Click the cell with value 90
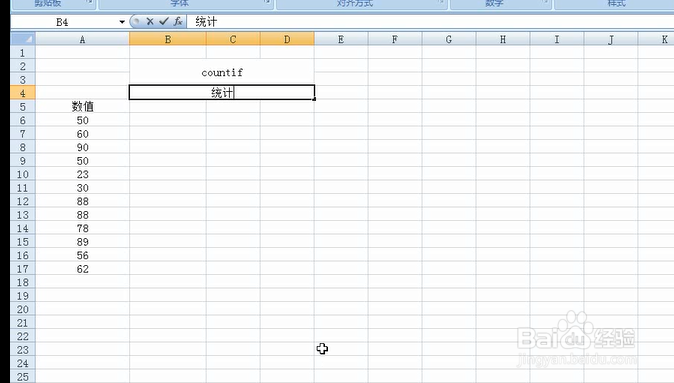 click(x=82, y=147)
